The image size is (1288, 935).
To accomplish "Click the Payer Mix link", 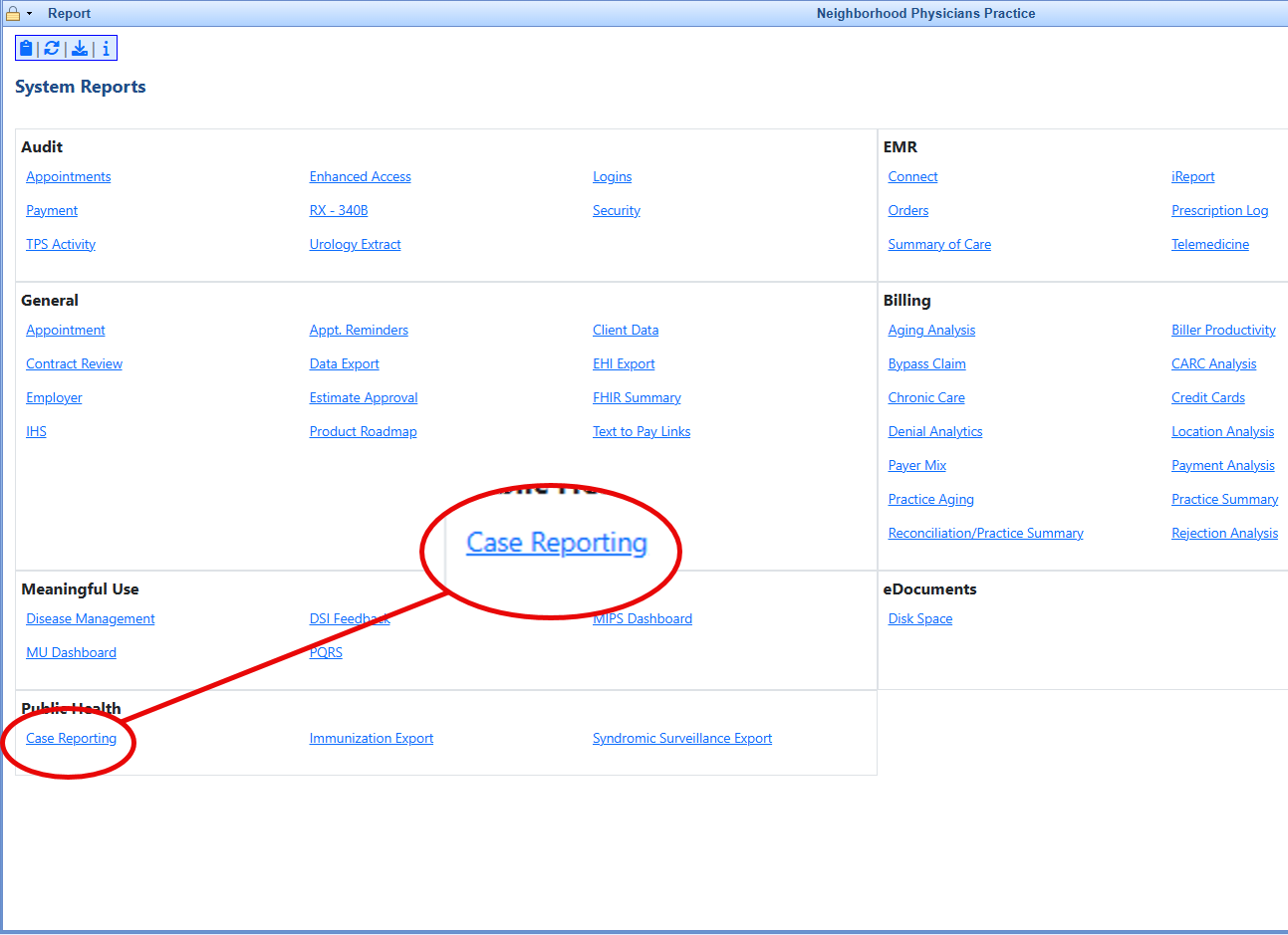I will tap(917, 466).
